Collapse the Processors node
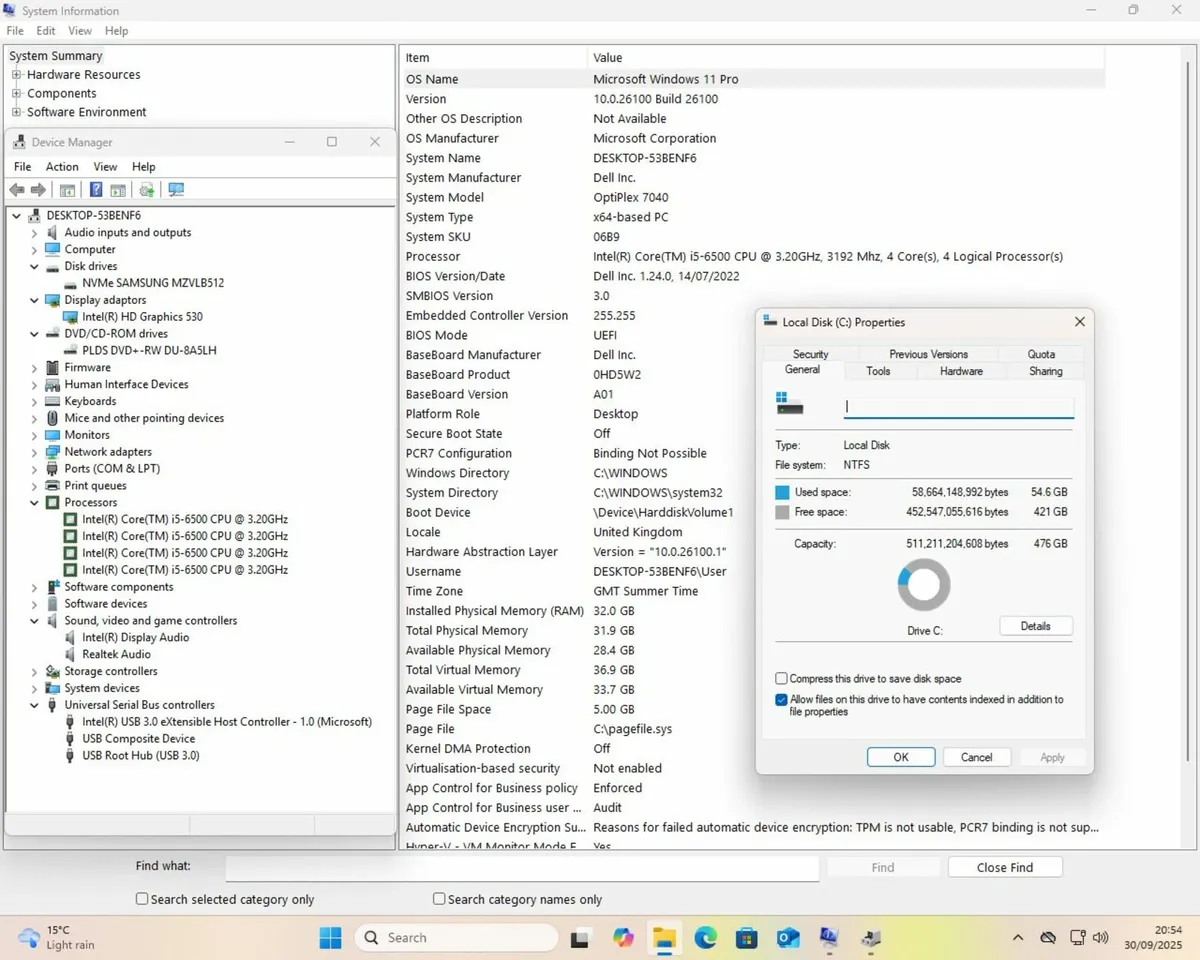 [34, 503]
